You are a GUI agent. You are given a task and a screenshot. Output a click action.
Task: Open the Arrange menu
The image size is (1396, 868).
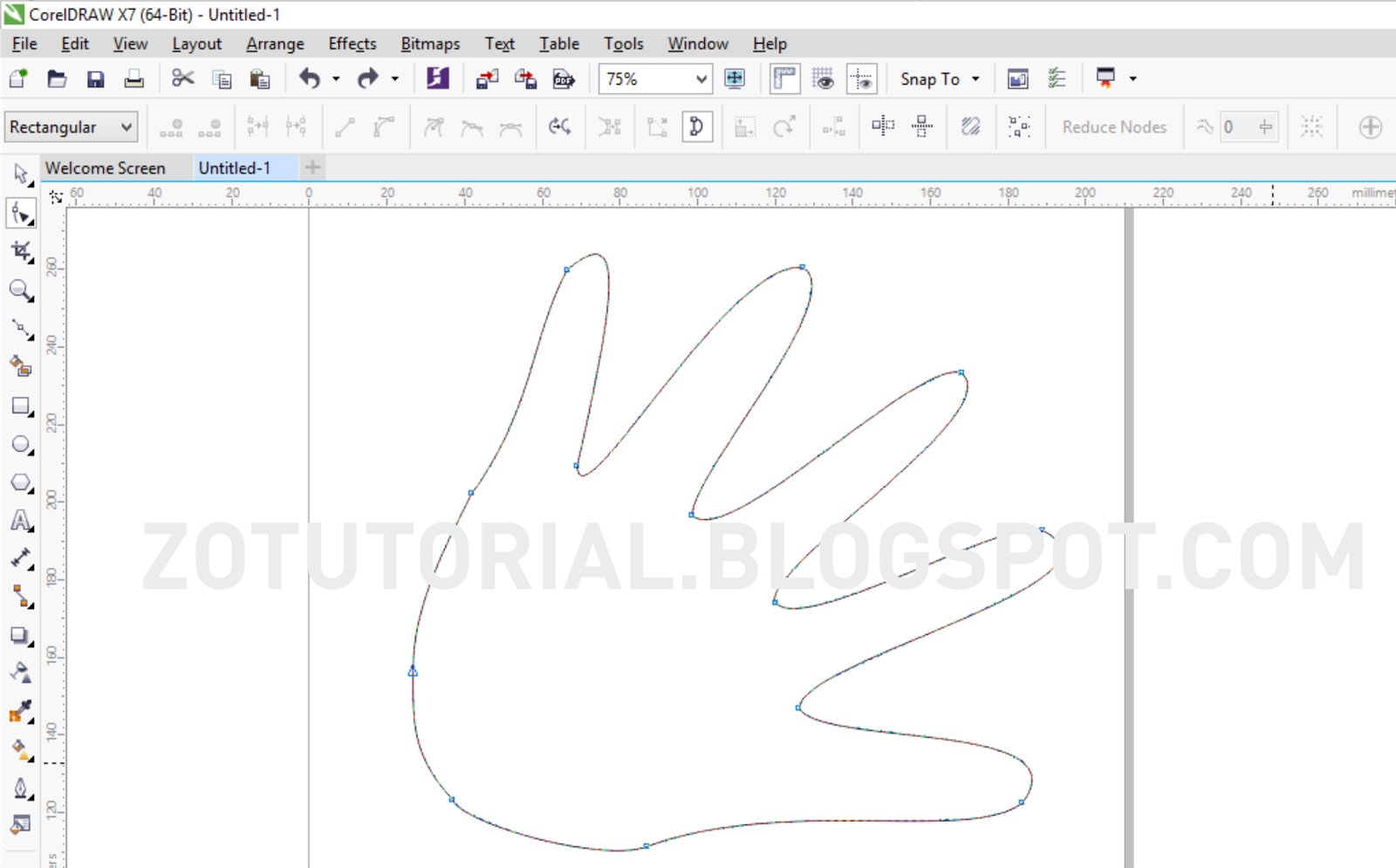(x=275, y=44)
